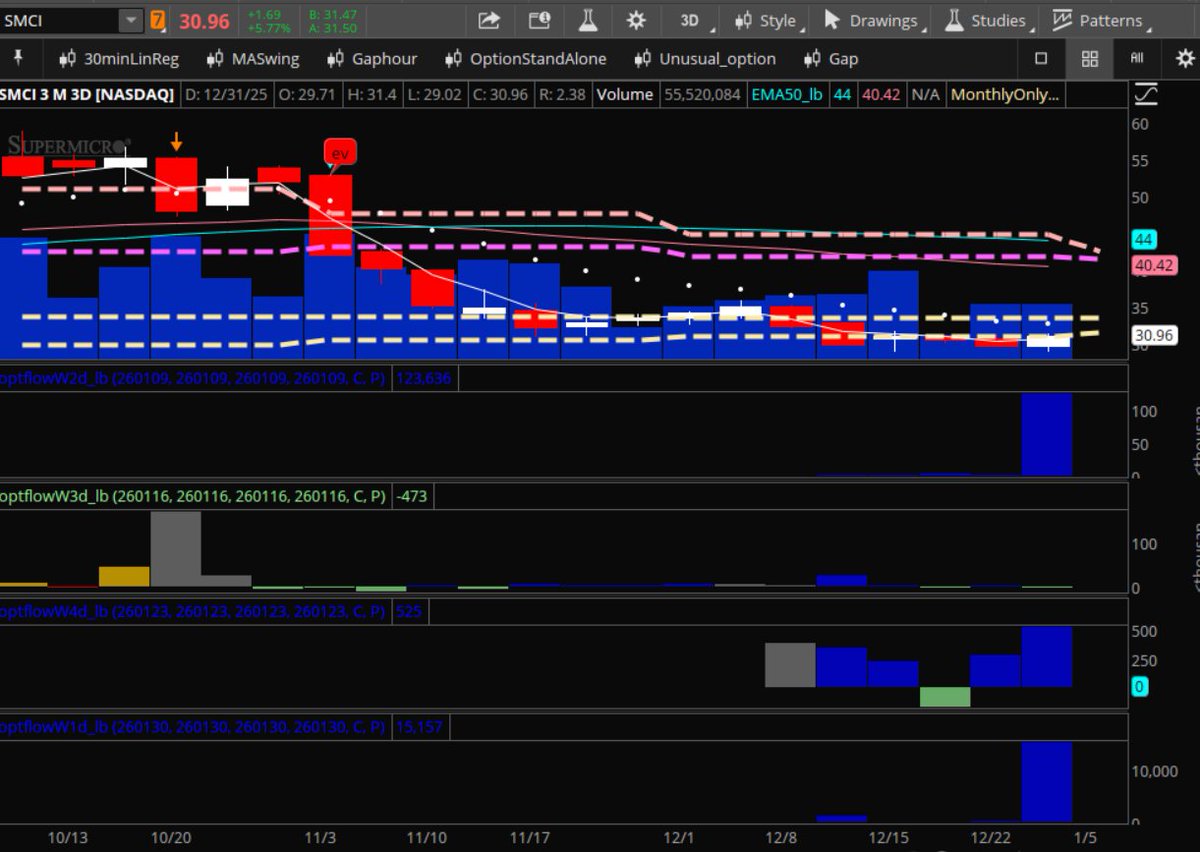Load the Unusual_option study set

(x=704, y=59)
